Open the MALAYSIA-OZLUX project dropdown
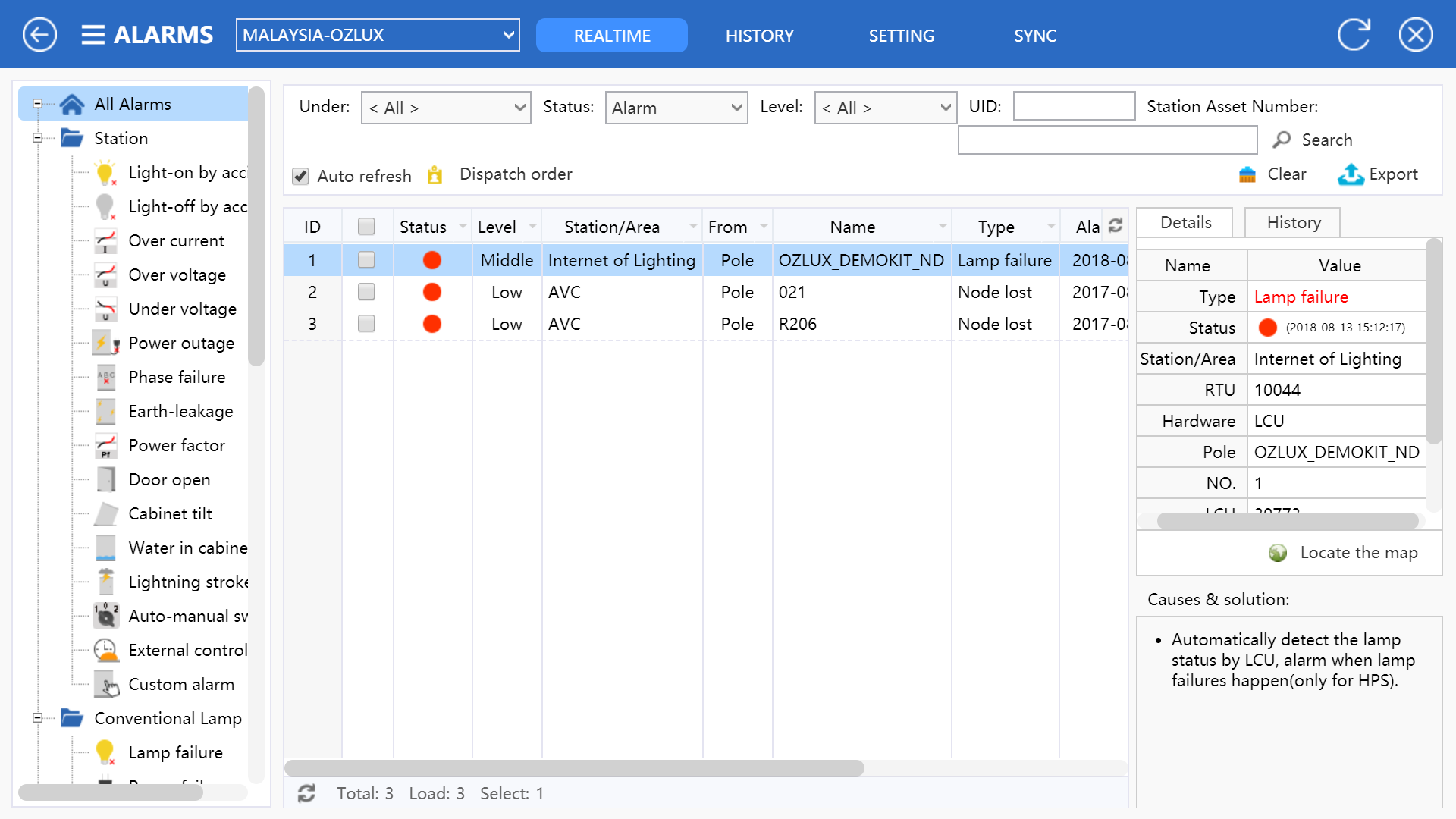Screen dimensions: 1456x819 378,35
